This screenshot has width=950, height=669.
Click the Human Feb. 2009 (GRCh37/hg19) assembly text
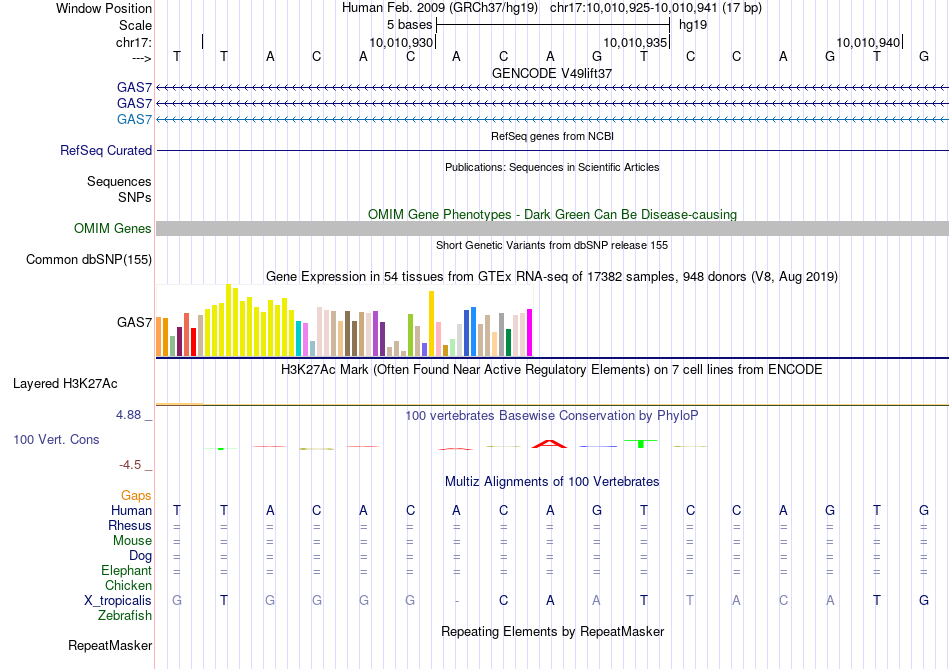pos(440,8)
